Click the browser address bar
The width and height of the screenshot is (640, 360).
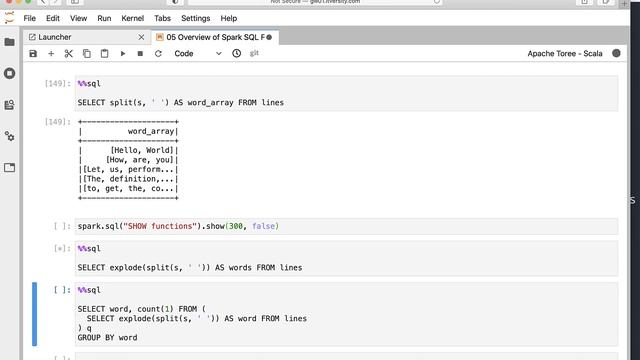click(x=315, y=2)
